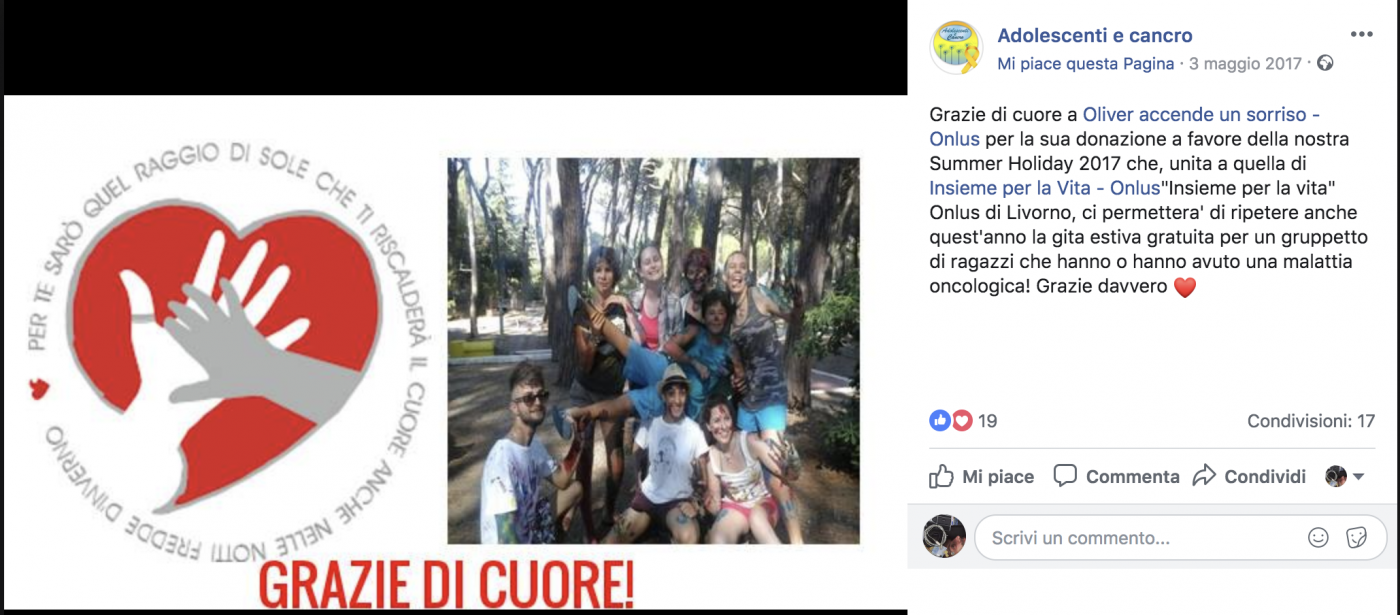
Task: Click the Adolescenti e cancro page avatar
Action: tap(956, 48)
